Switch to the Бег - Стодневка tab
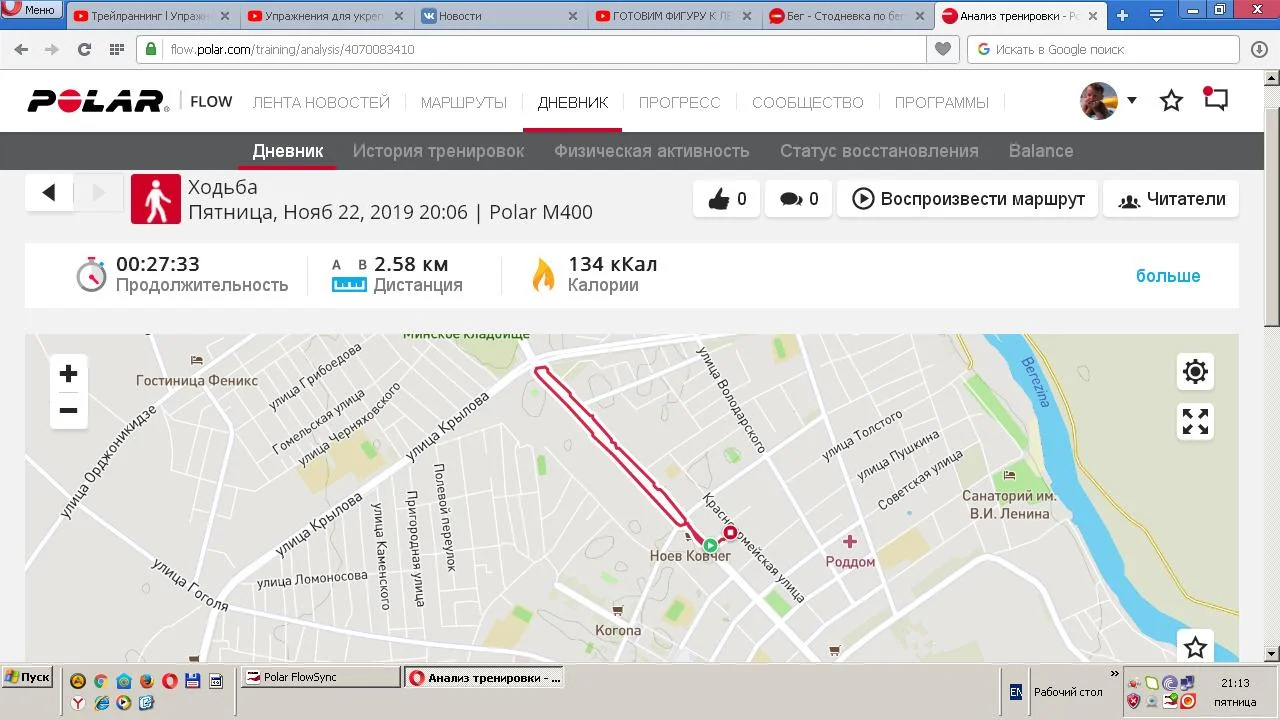1280x720 pixels. (847, 16)
